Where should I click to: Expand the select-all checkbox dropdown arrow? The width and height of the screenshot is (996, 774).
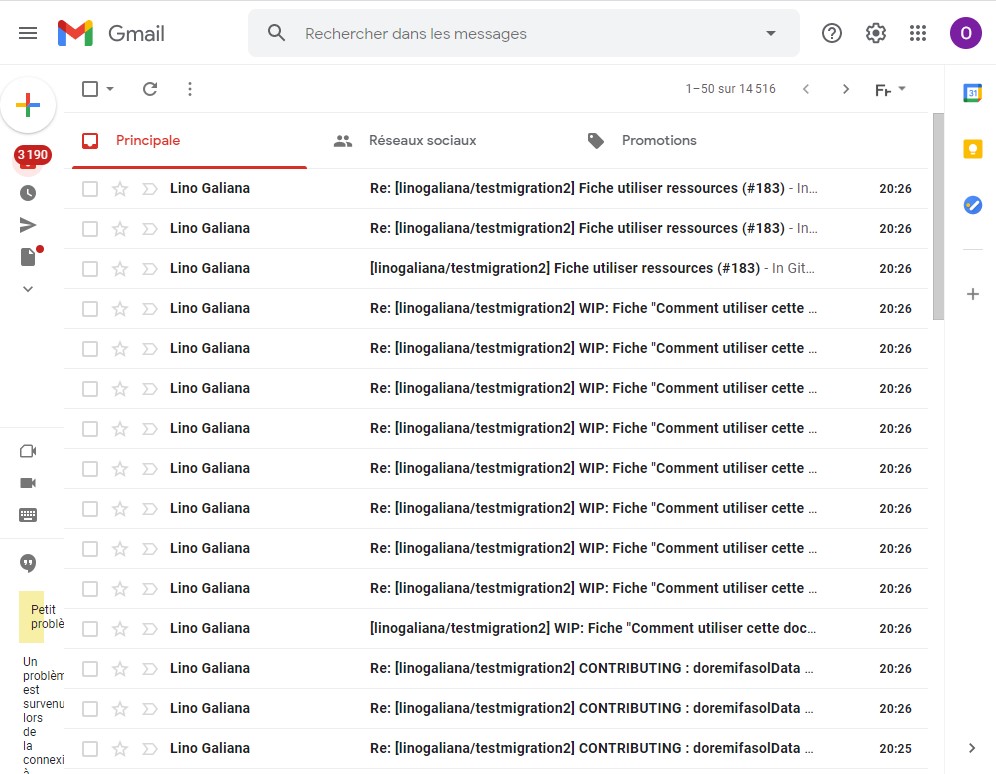110,89
